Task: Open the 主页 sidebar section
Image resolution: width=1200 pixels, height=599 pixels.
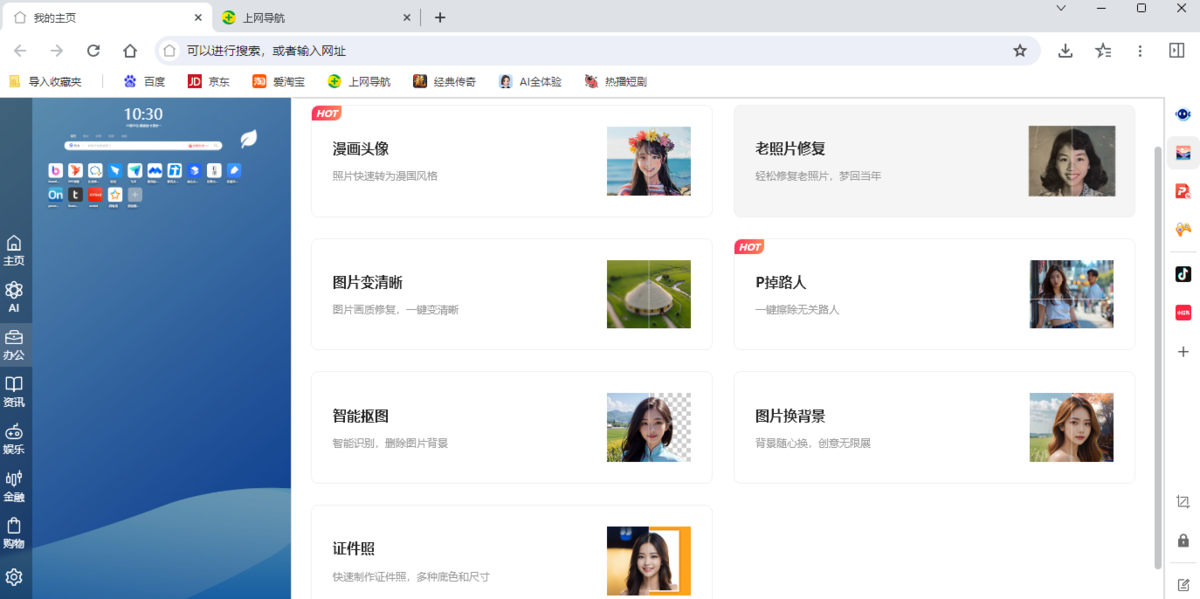Action: pos(14,250)
